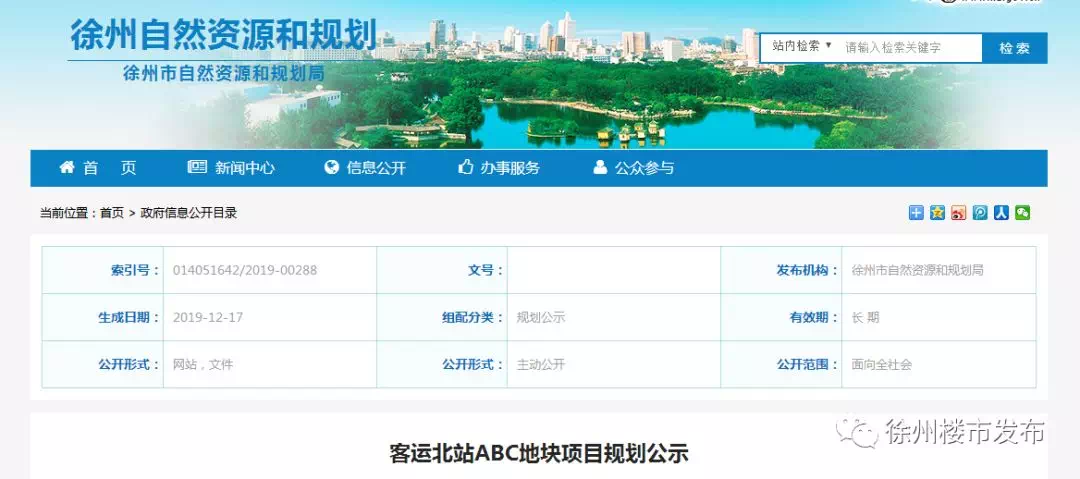Open the 首页 navigation menu item
Viewport: 1080px width, 479px height.
tap(110, 168)
